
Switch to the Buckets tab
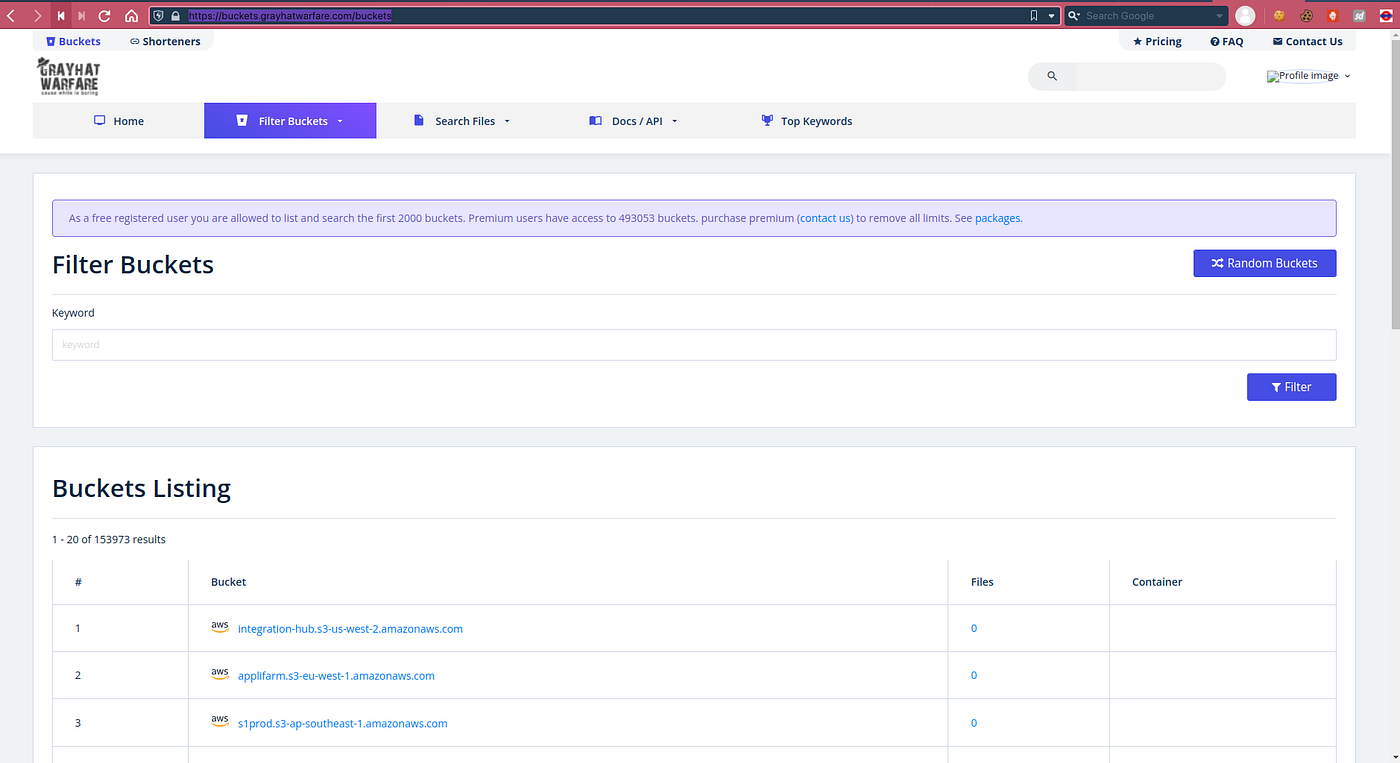(x=73, y=41)
